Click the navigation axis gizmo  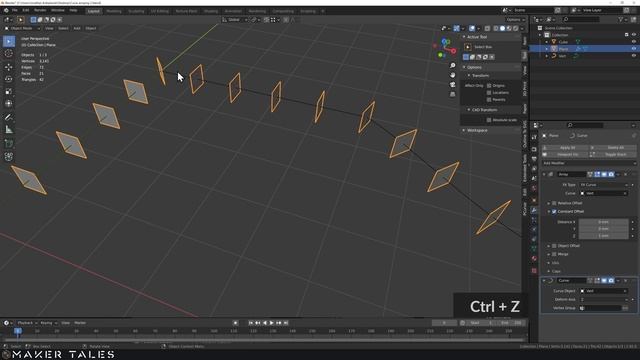click(x=445, y=48)
